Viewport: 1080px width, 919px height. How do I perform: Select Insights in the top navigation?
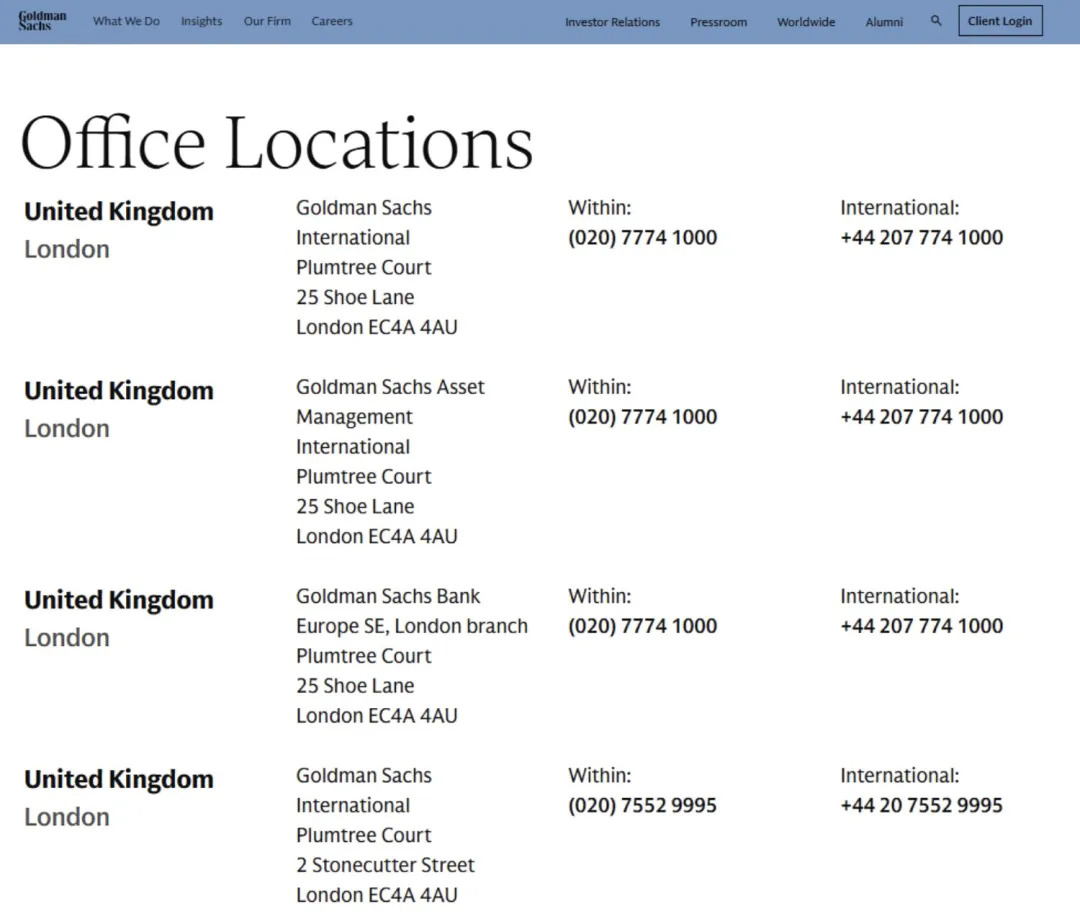201,21
